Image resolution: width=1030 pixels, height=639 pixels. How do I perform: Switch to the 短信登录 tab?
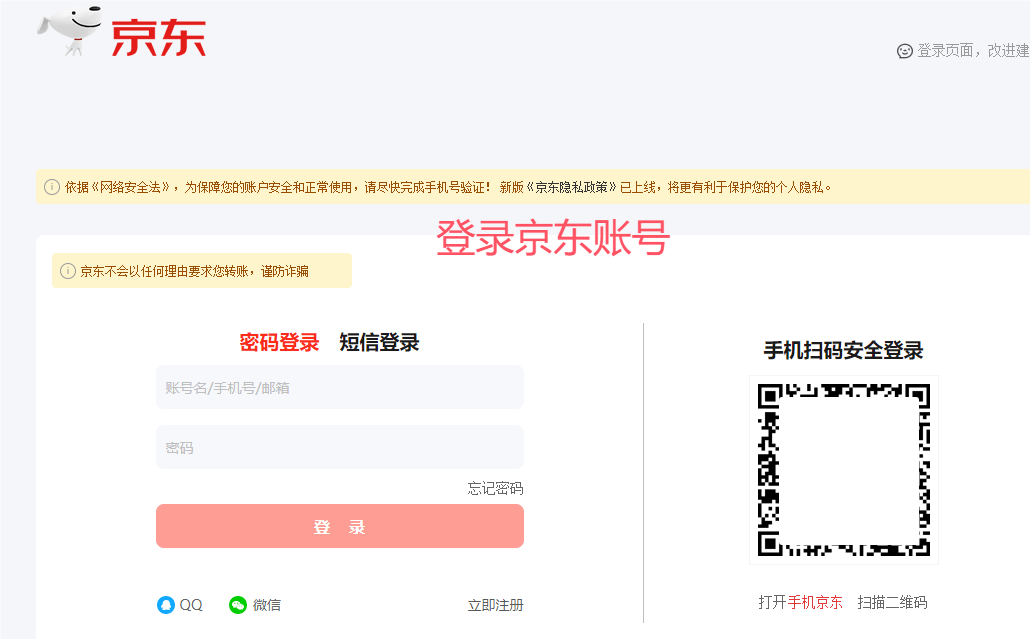coord(379,342)
